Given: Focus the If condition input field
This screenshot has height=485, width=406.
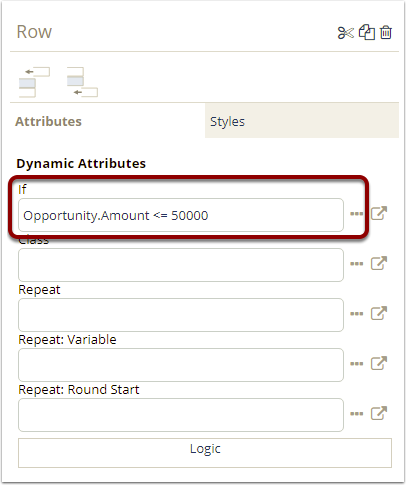Looking at the screenshot, I should [181, 215].
